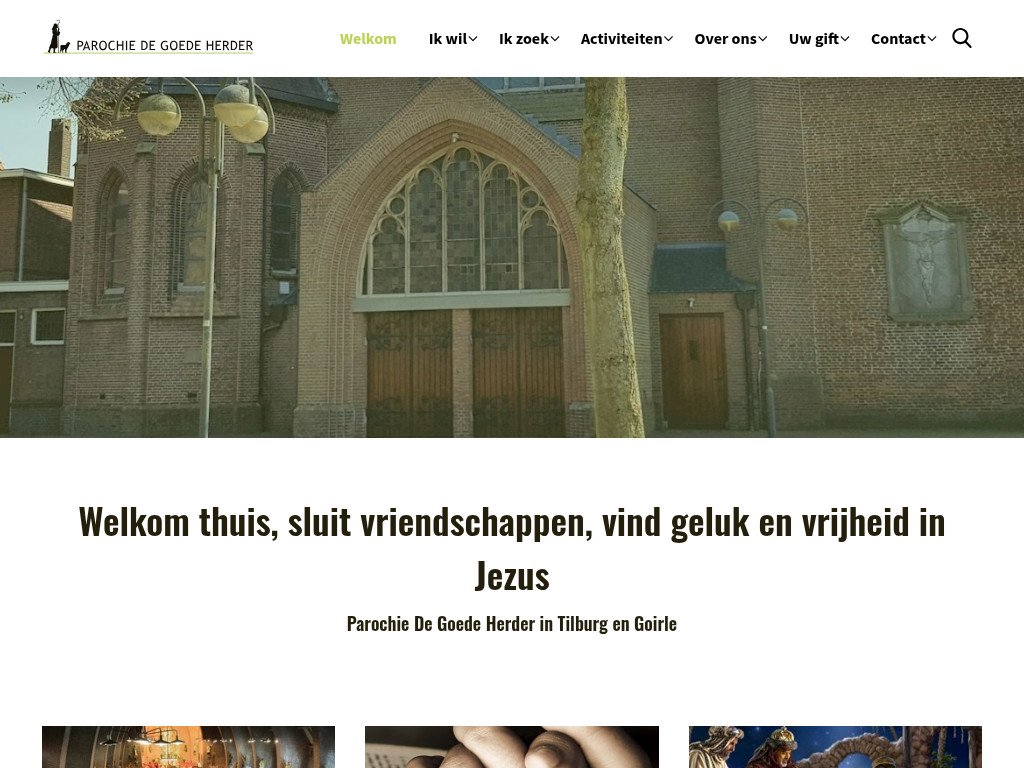Open the church interior thumbnail card

click(x=188, y=747)
